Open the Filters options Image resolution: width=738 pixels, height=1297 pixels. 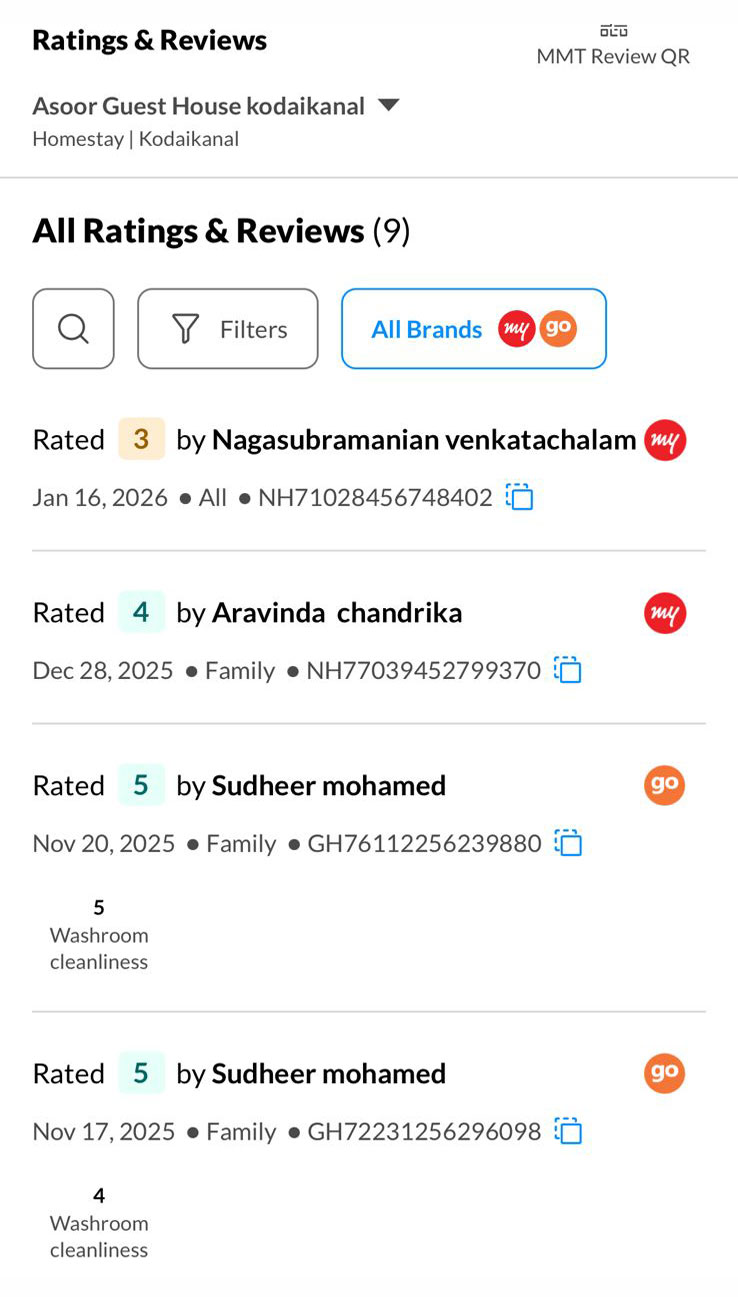click(x=228, y=329)
